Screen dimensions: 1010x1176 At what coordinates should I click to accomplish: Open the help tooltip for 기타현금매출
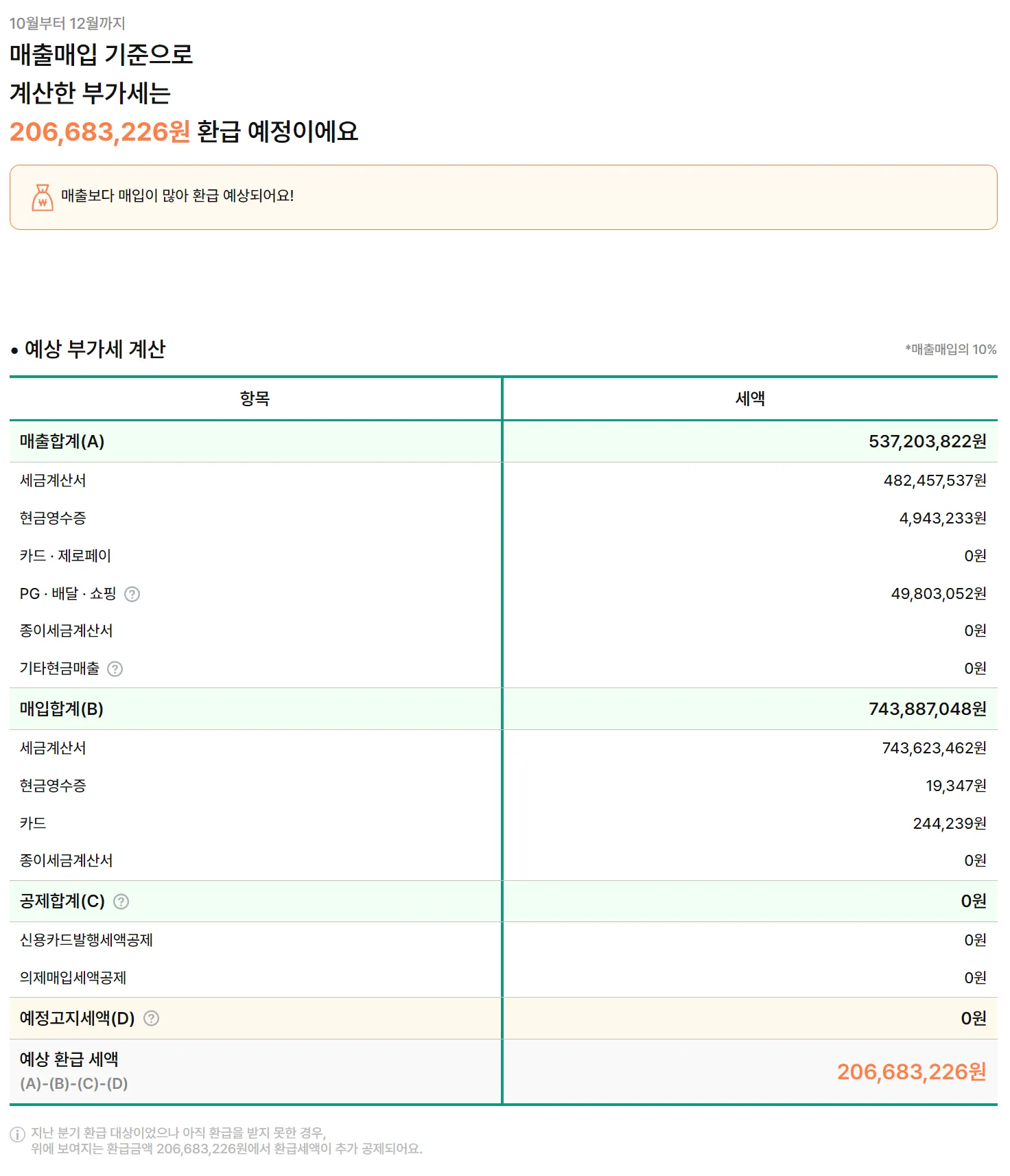pos(115,669)
